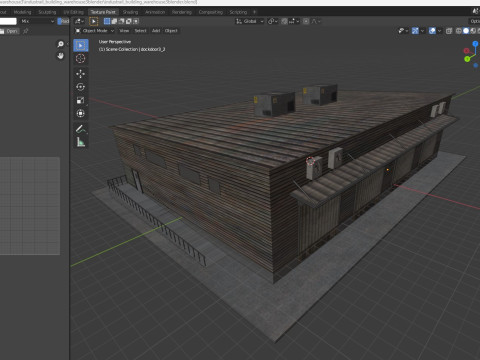Click the Open image button
The height and width of the screenshot is (360, 480).
[9, 31]
